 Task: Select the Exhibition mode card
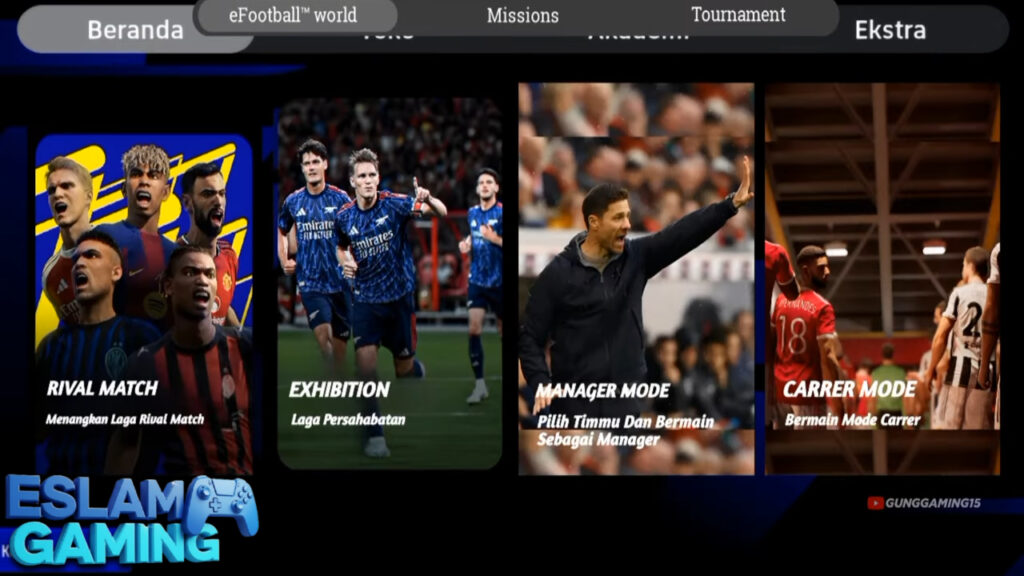[x=390, y=283]
